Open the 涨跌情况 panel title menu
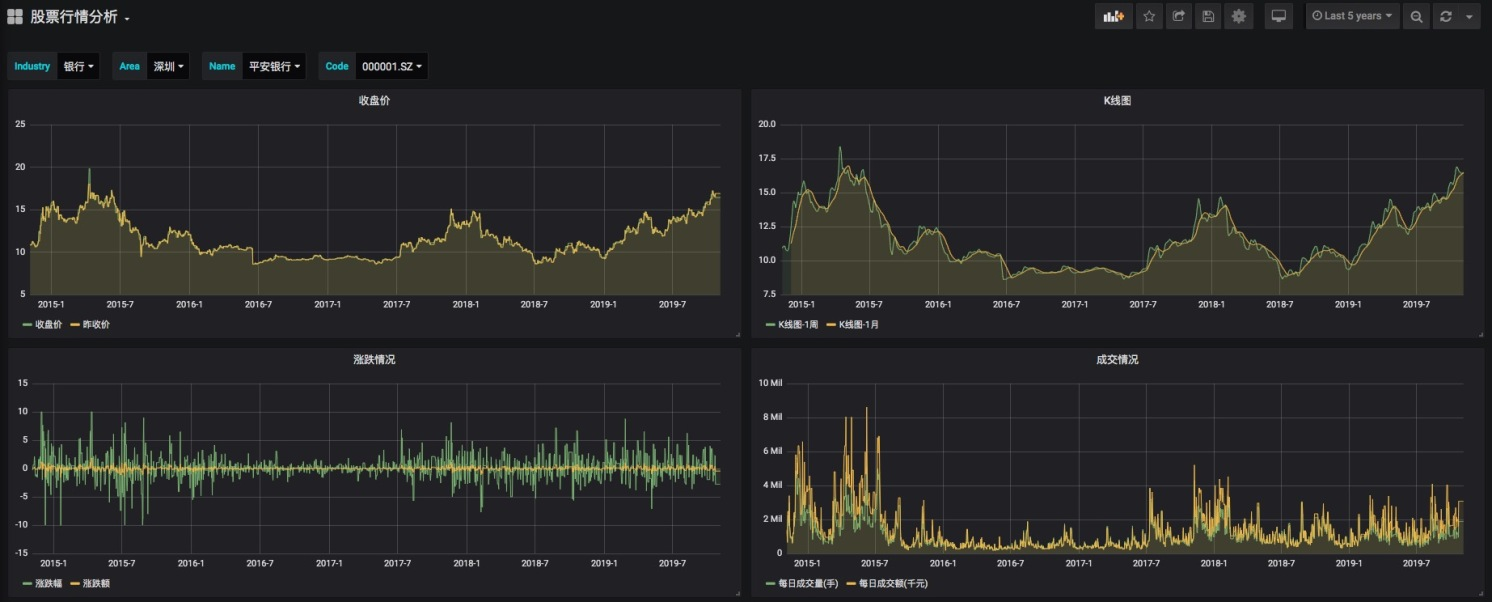 [x=374, y=359]
